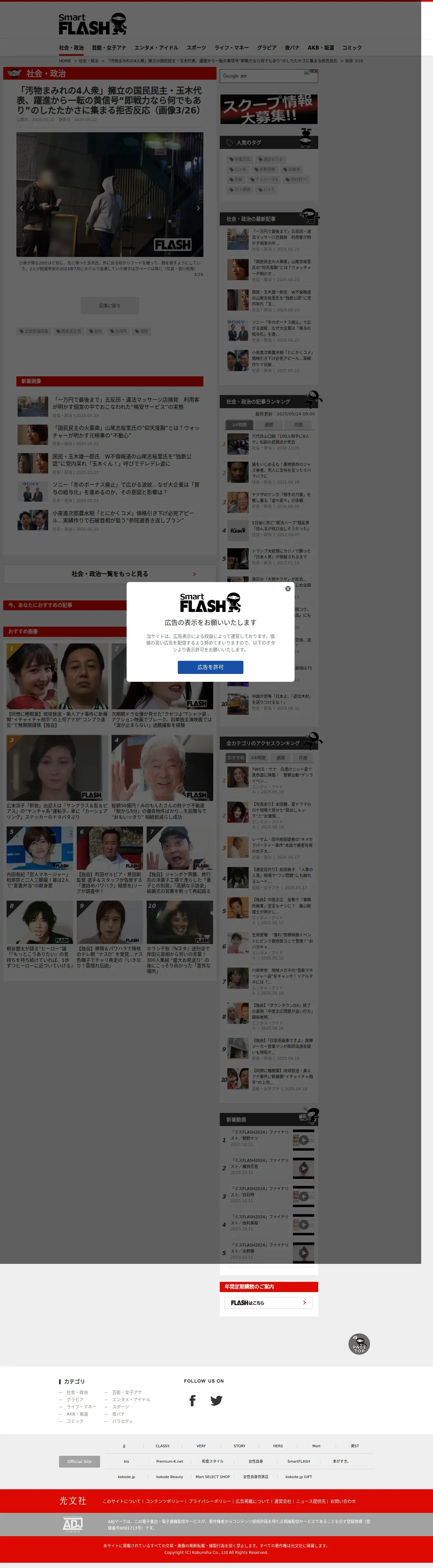Click the 広告を許可 button
The height and width of the screenshot is (1568, 433).
(x=210, y=667)
